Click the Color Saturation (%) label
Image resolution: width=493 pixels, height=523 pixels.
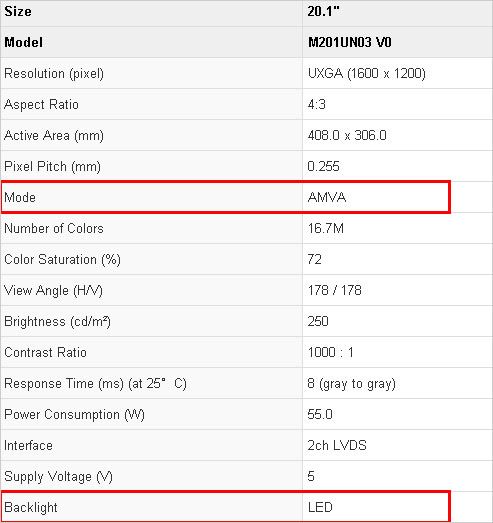(62, 260)
